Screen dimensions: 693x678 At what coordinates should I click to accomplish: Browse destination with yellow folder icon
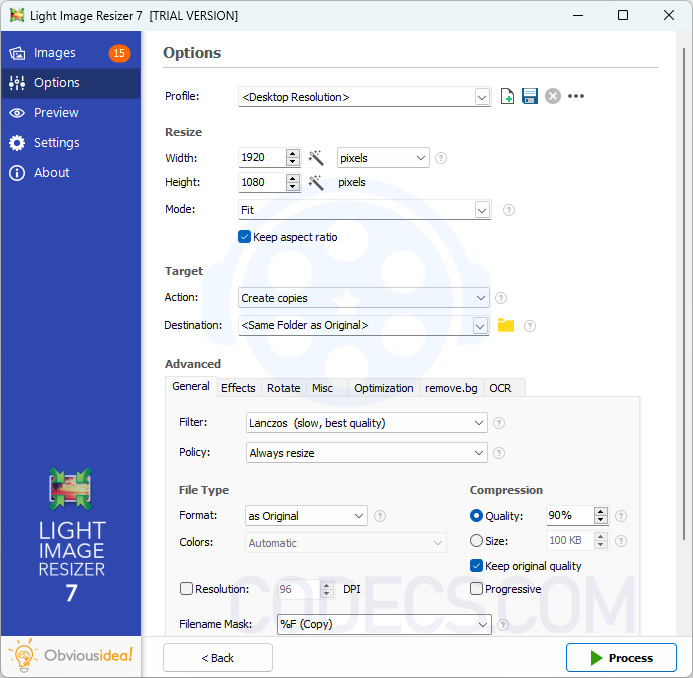point(506,325)
